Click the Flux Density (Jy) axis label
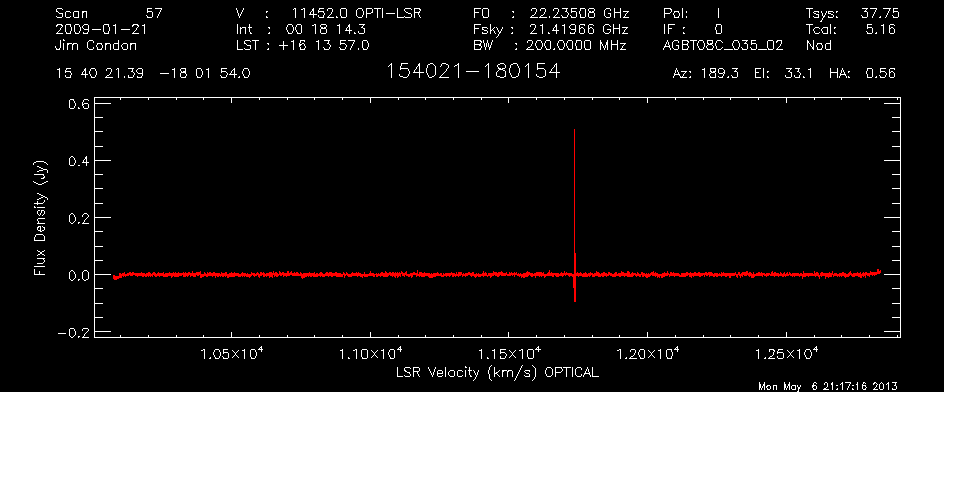Image resolution: width=962 pixels, height=490 pixels. click(40, 218)
